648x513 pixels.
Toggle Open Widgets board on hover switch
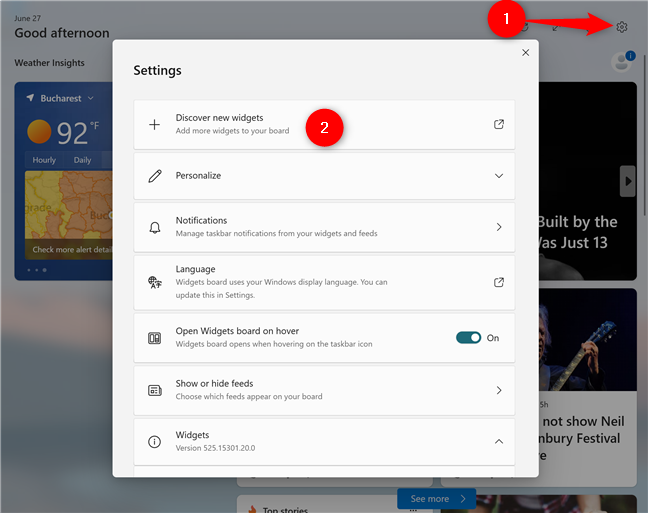[468, 338]
